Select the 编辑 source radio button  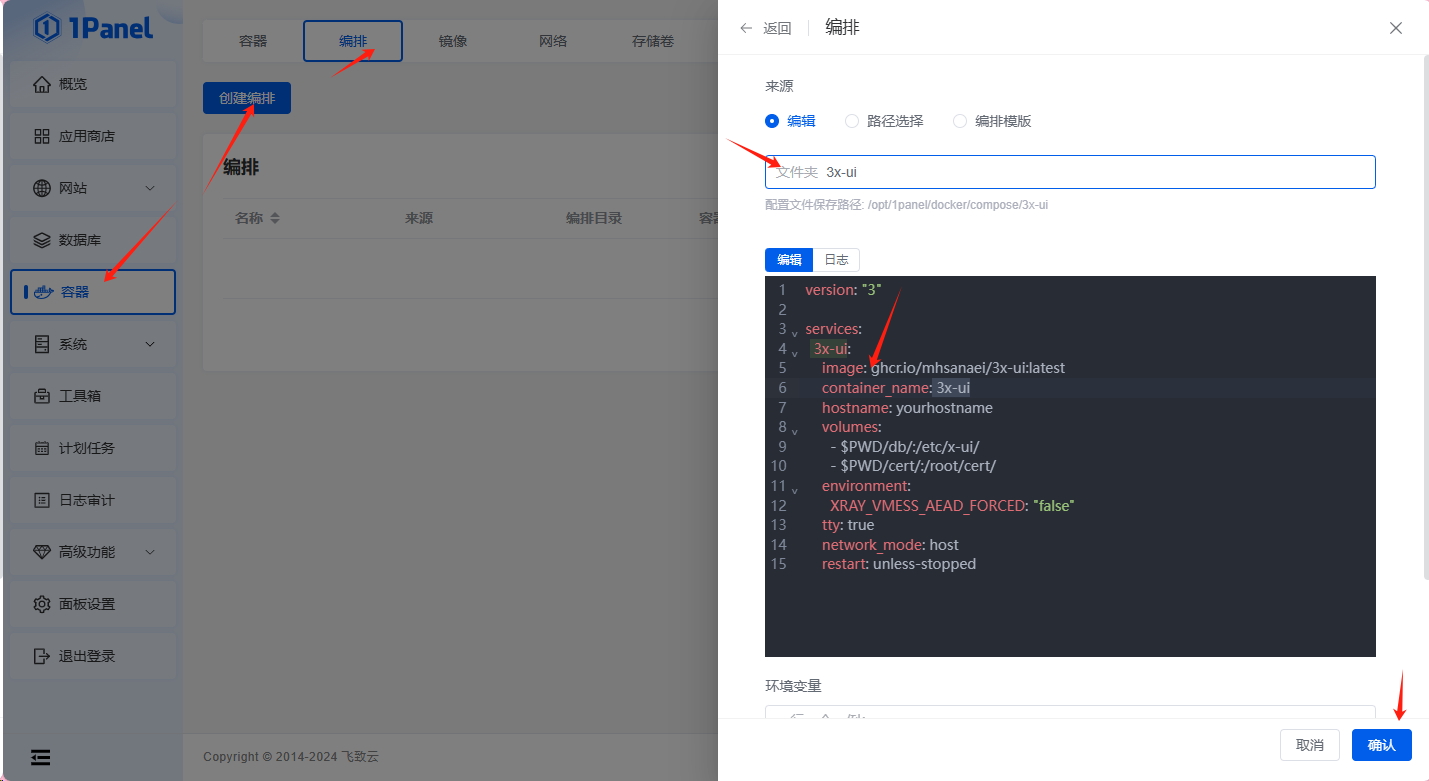(771, 121)
